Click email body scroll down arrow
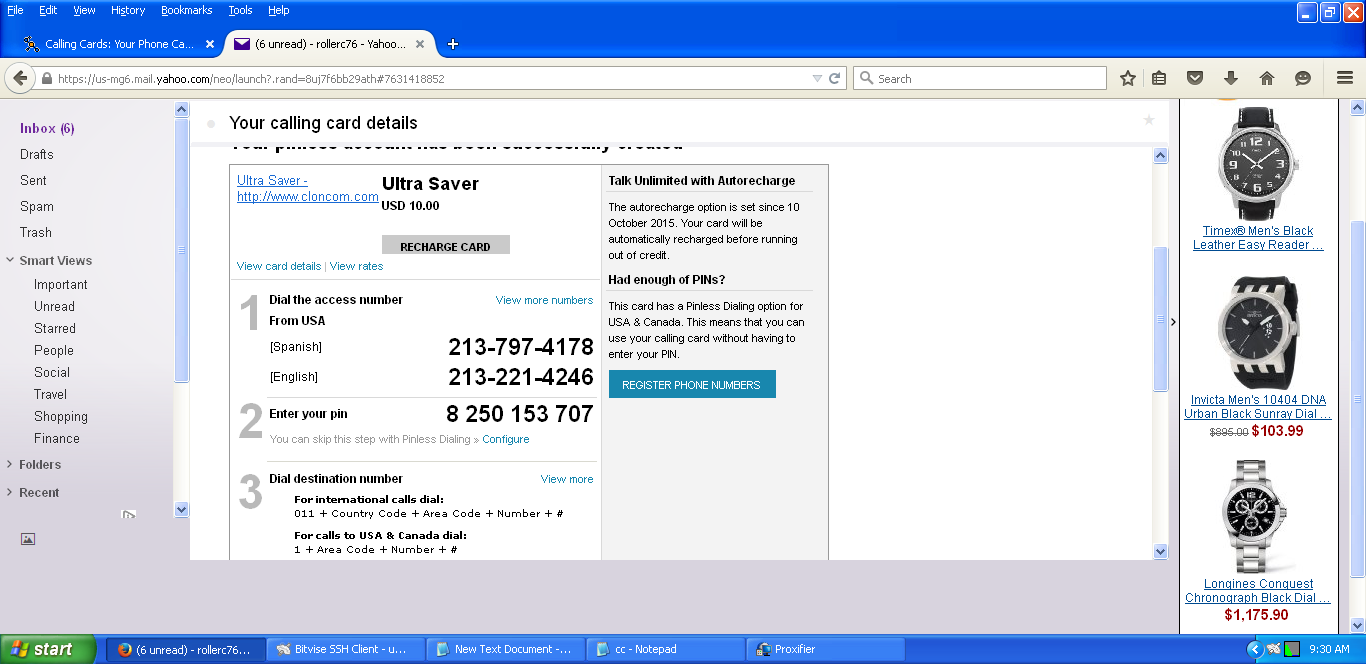Image resolution: width=1366 pixels, height=664 pixels. [1160, 551]
